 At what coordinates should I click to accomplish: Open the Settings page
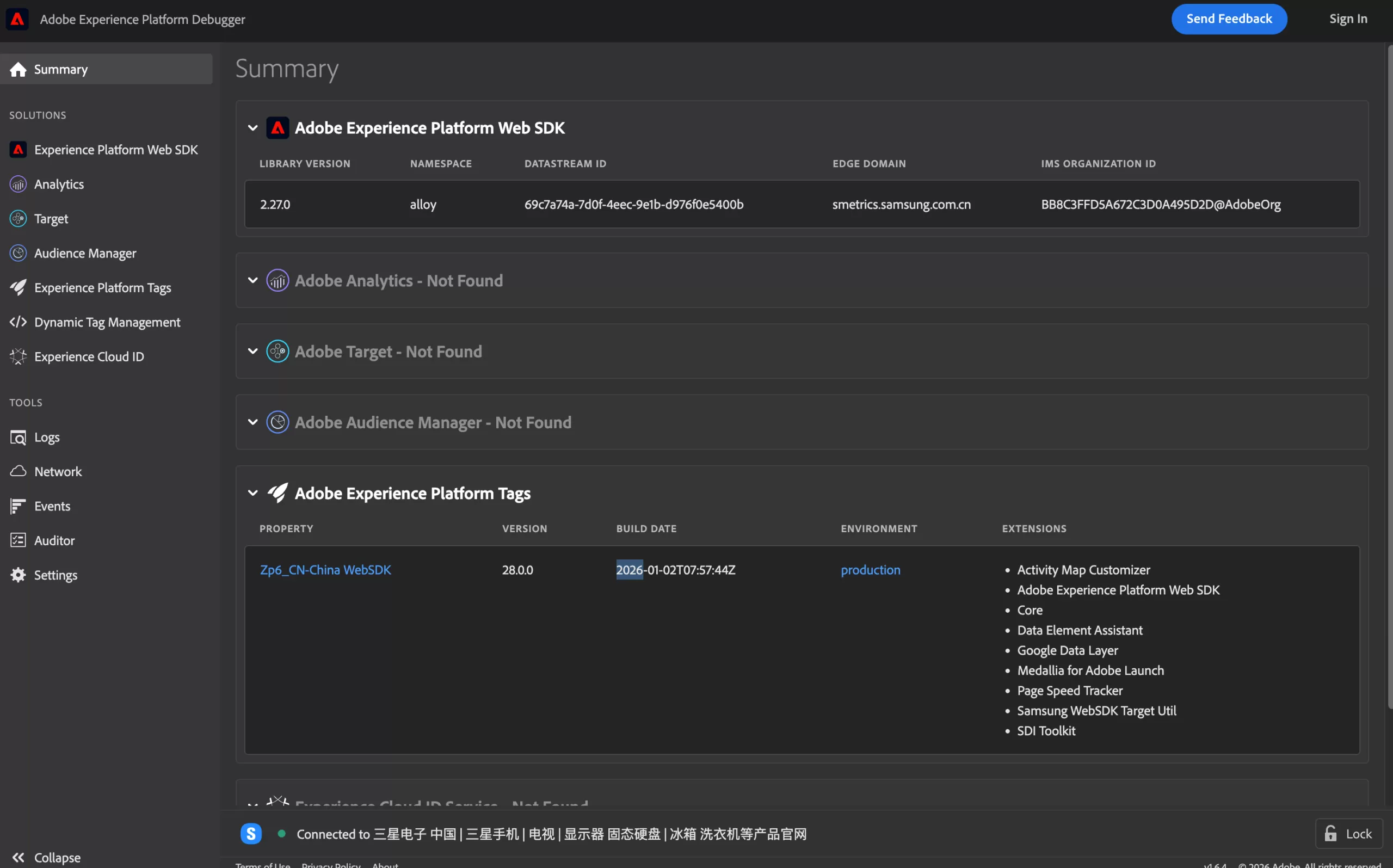pos(55,575)
